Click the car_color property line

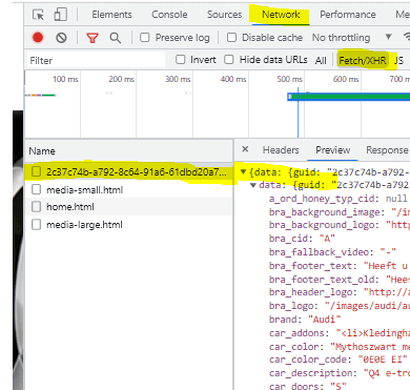pyautogui.click(x=339, y=347)
